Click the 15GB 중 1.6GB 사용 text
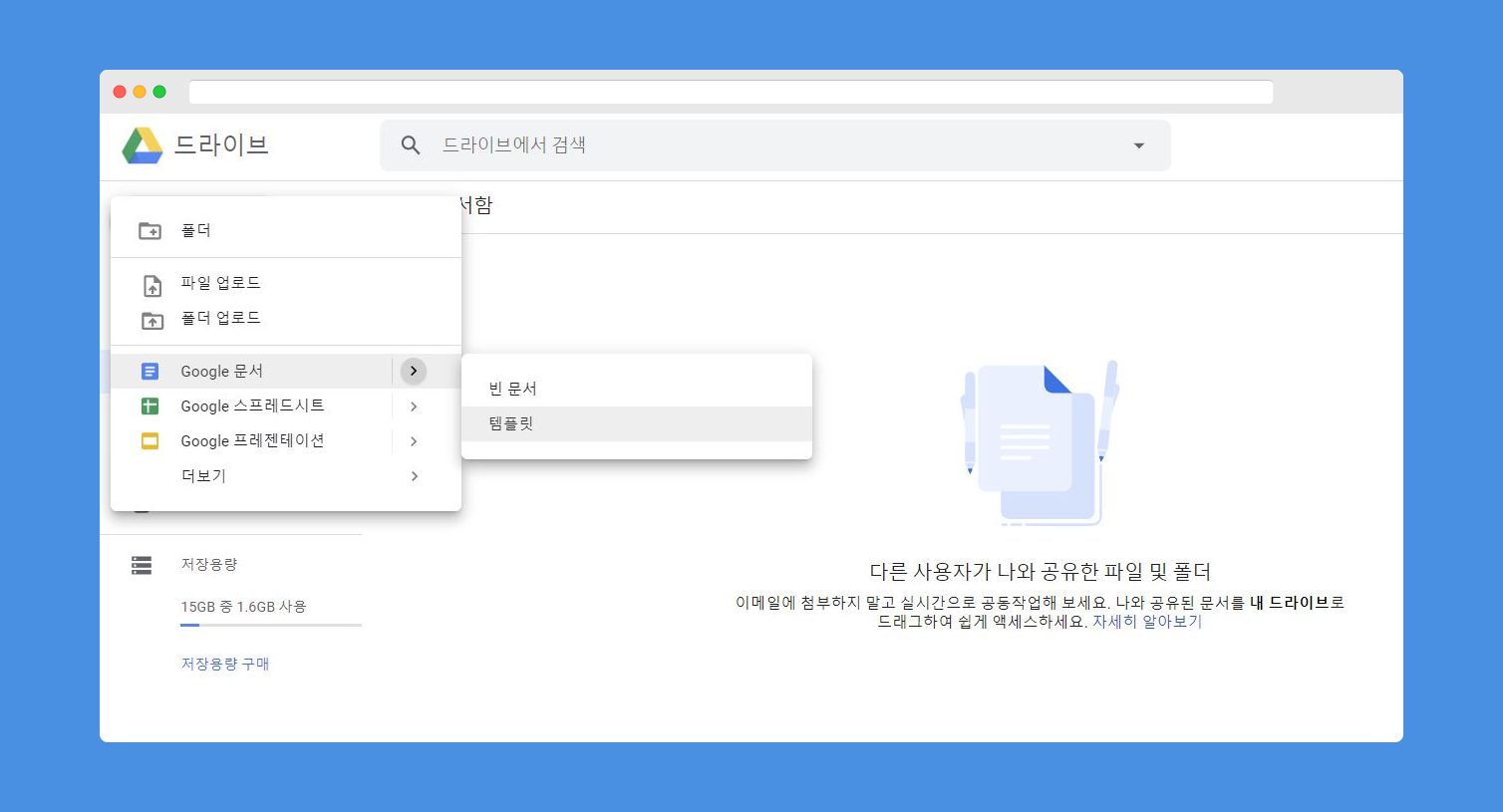The image size is (1503, 812). (x=243, y=607)
